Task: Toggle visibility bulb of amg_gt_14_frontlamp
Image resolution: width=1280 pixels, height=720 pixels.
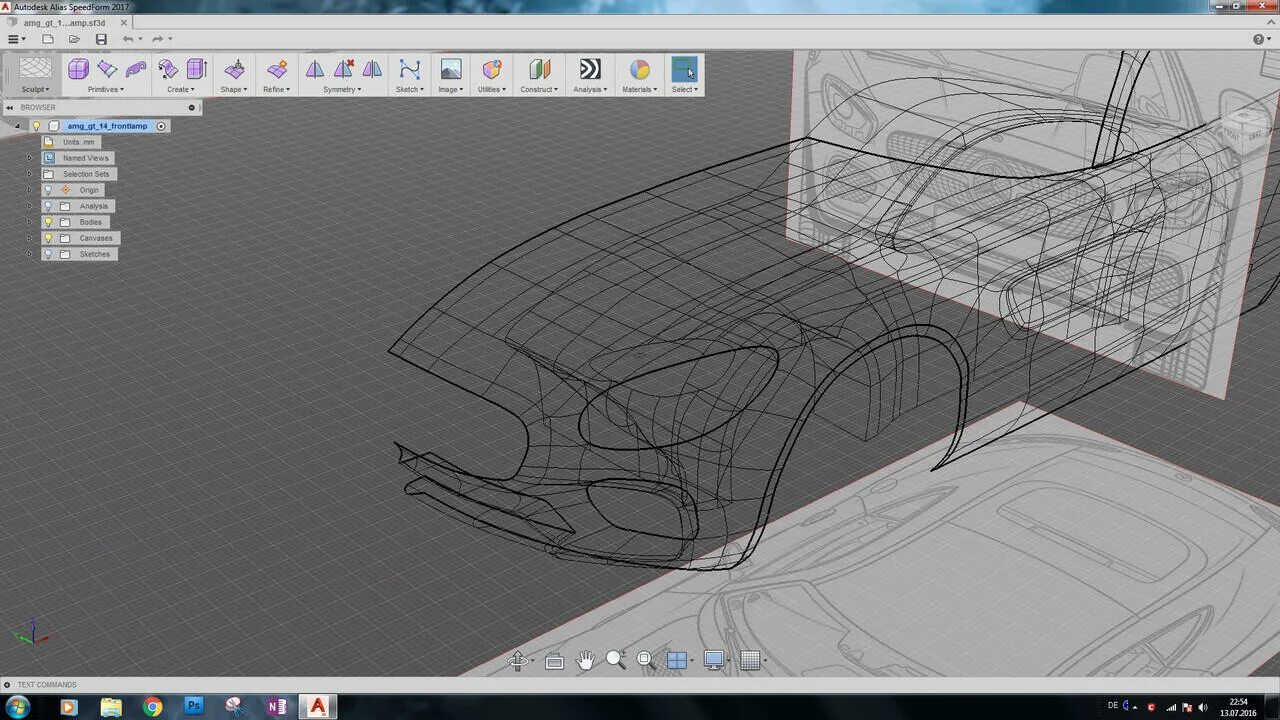Action: 37,126
